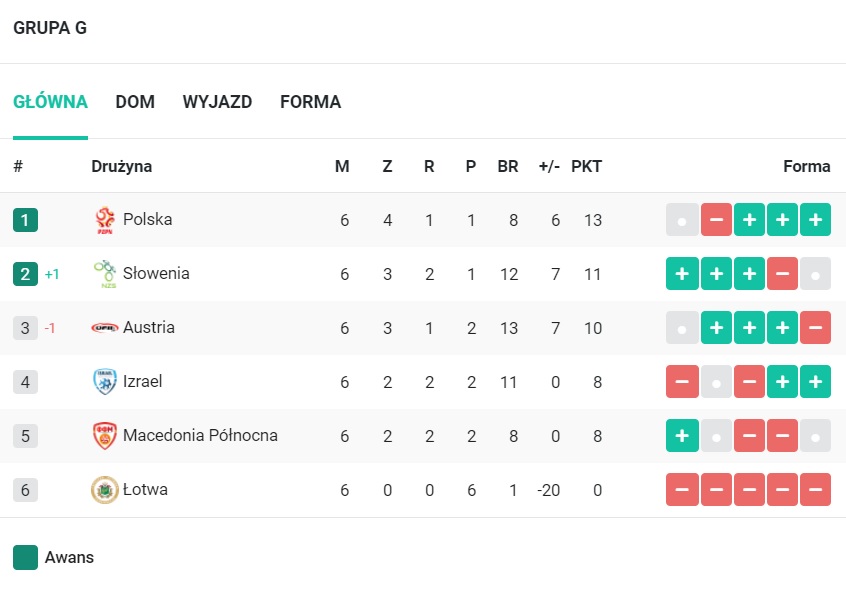The image size is (846, 591).
Task: Open the Macedonia Północna team link
Action: (200, 436)
